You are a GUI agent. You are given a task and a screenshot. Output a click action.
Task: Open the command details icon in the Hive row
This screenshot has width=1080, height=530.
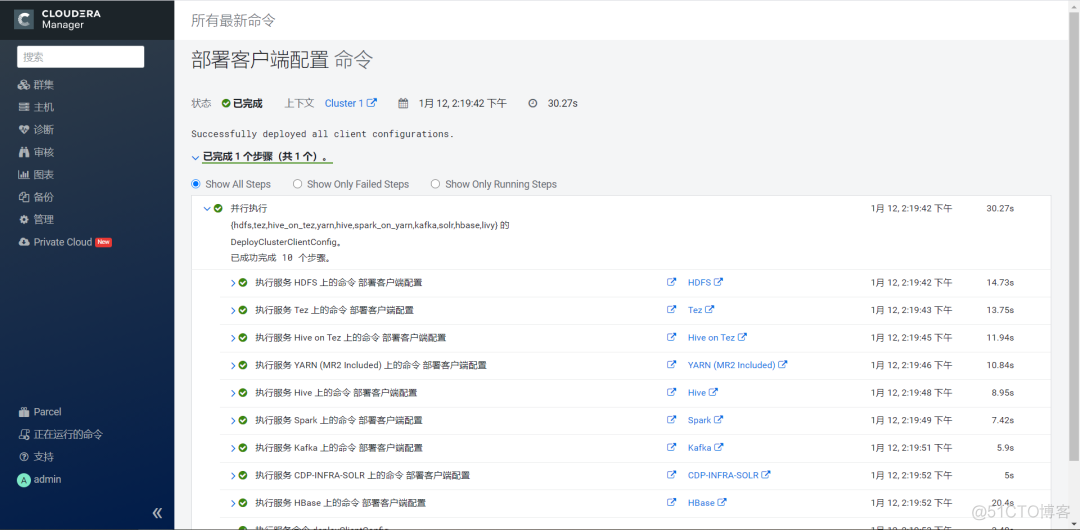tap(672, 392)
